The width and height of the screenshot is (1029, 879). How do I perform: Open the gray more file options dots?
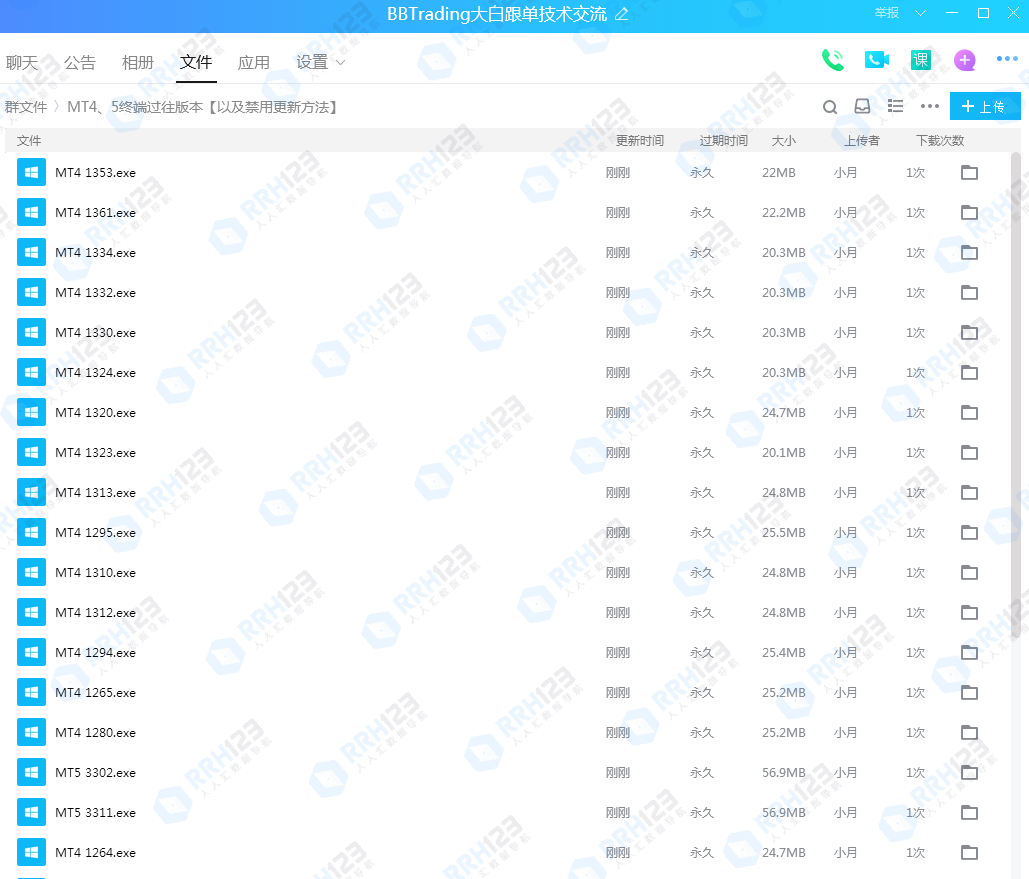click(930, 106)
